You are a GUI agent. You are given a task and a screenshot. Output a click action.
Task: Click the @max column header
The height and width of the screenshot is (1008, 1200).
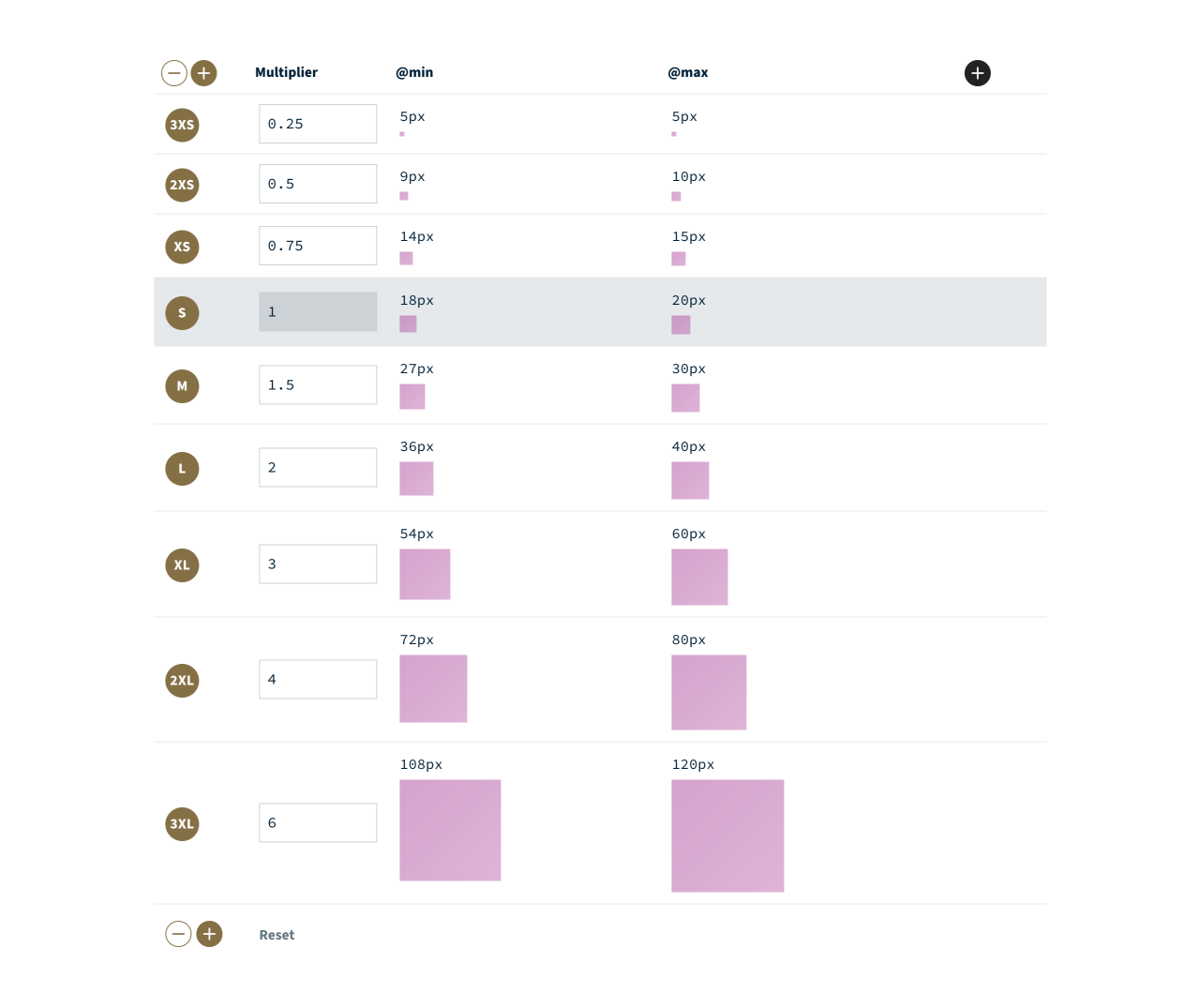click(687, 73)
